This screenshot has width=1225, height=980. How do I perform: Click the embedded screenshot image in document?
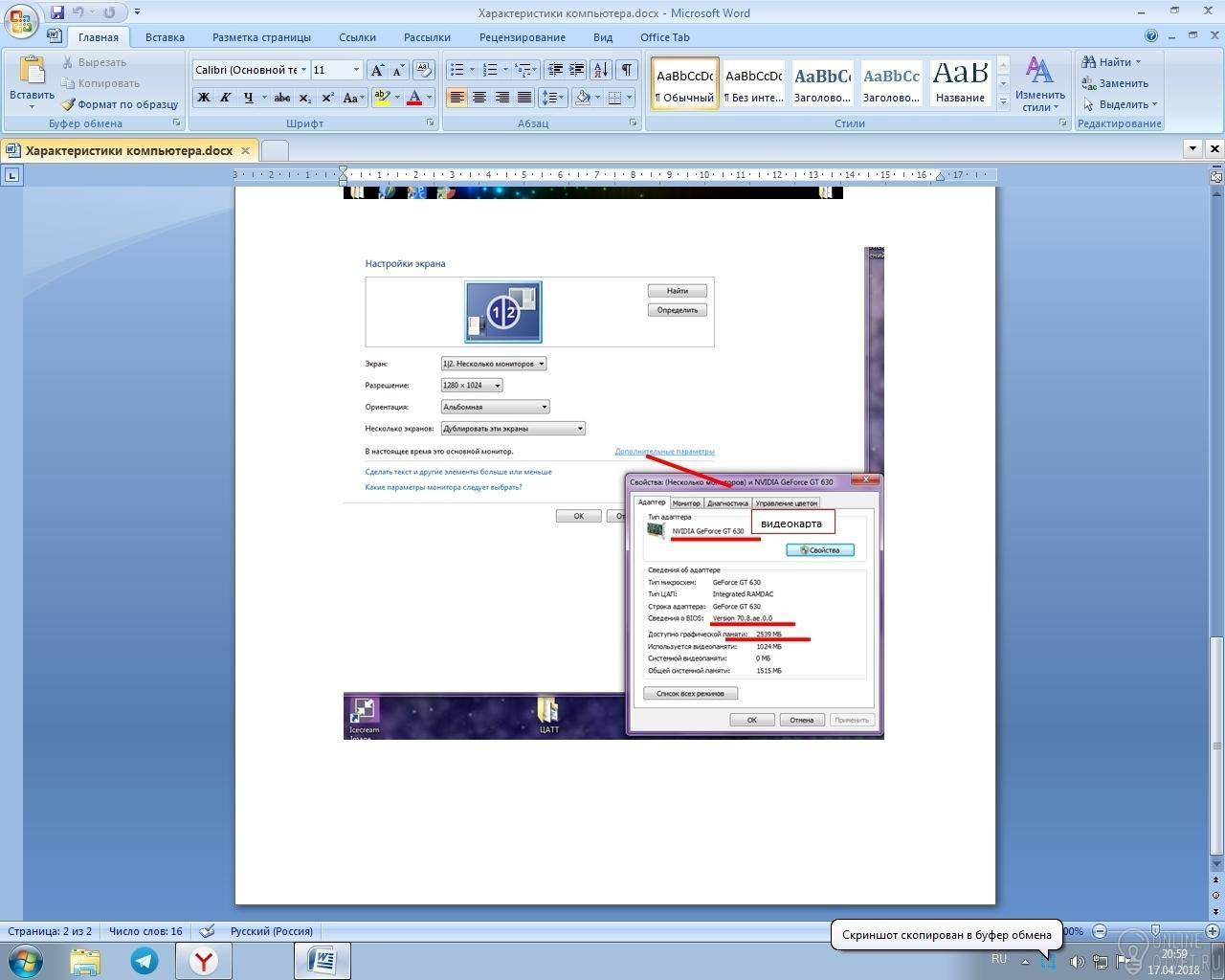click(613, 492)
